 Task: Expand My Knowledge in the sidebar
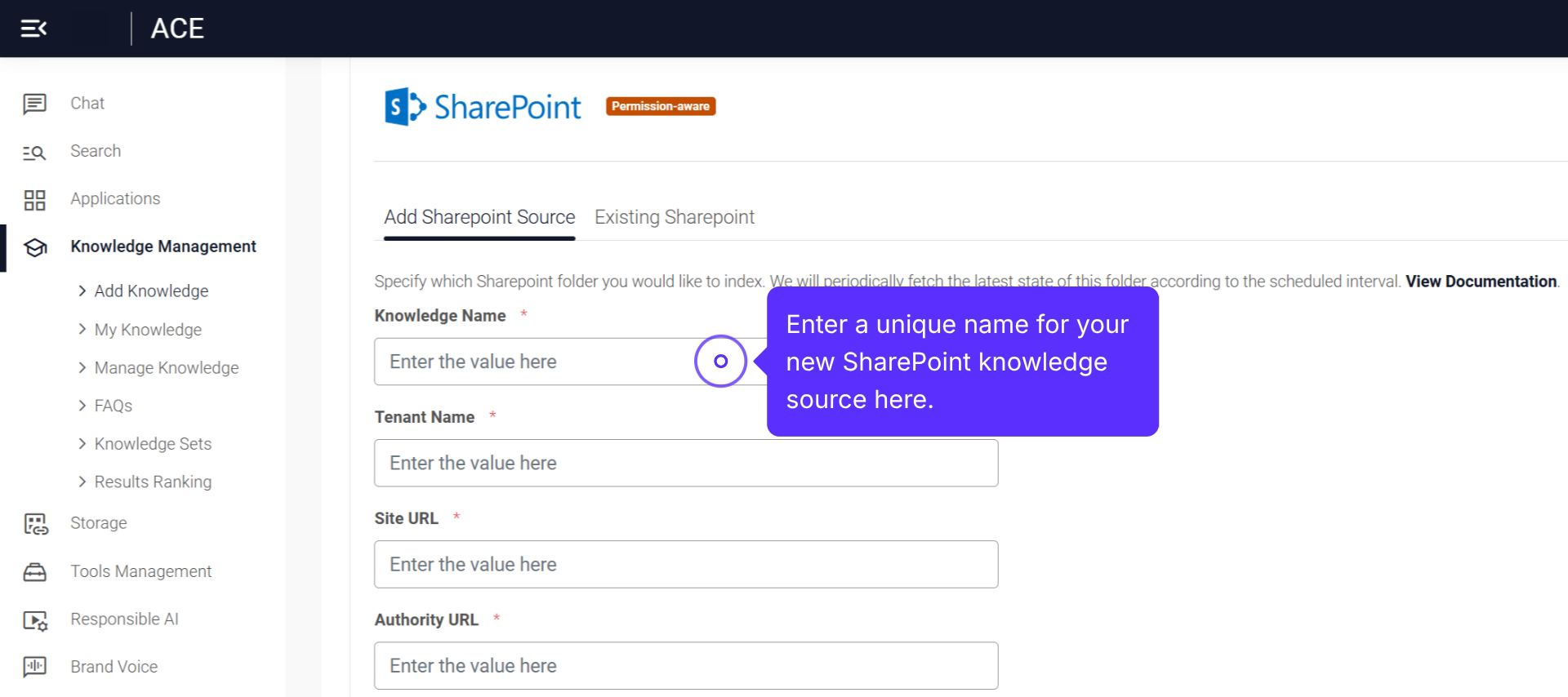82,329
